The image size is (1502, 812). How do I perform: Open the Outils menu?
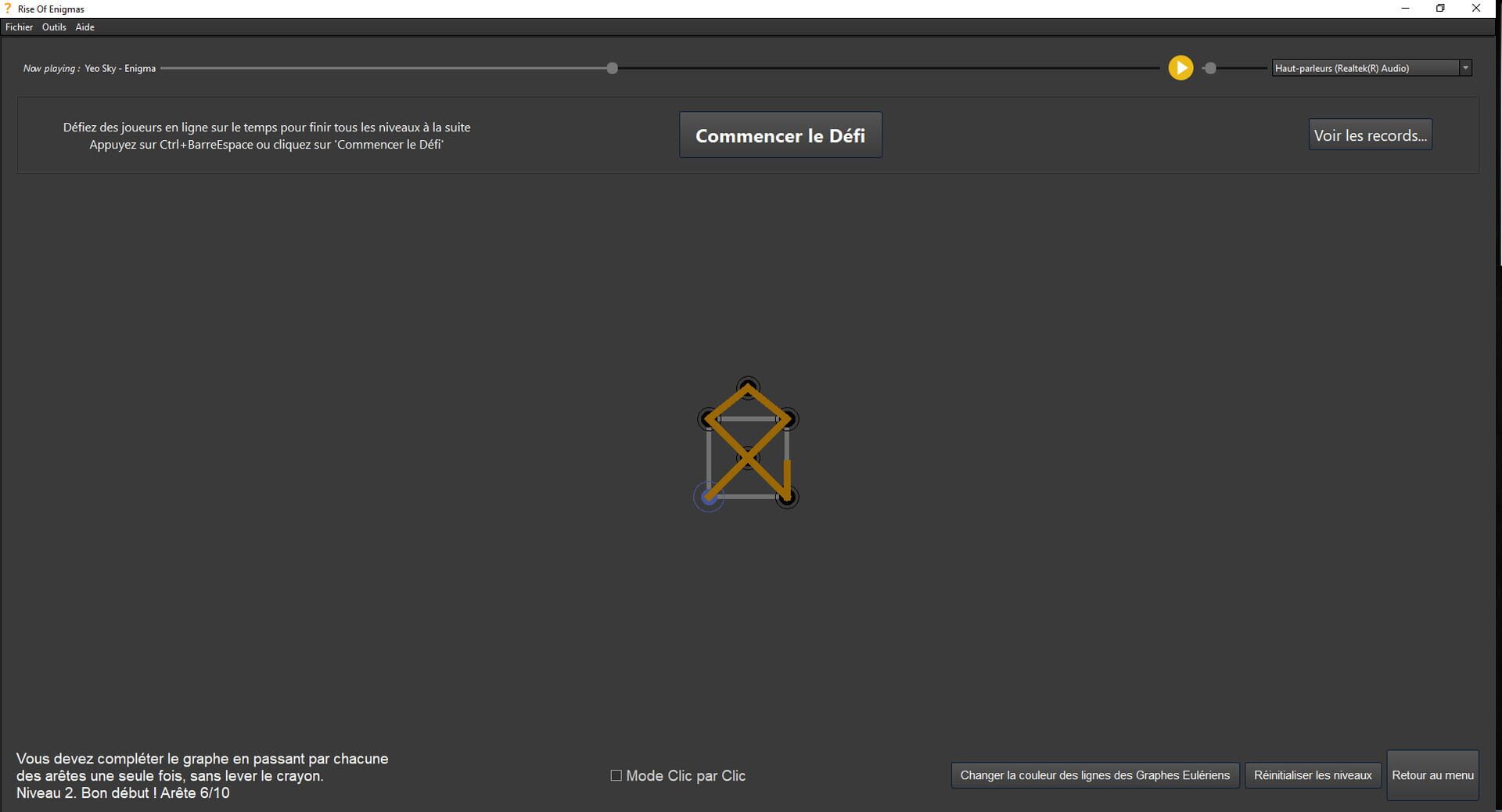pyautogui.click(x=54, y=27)
